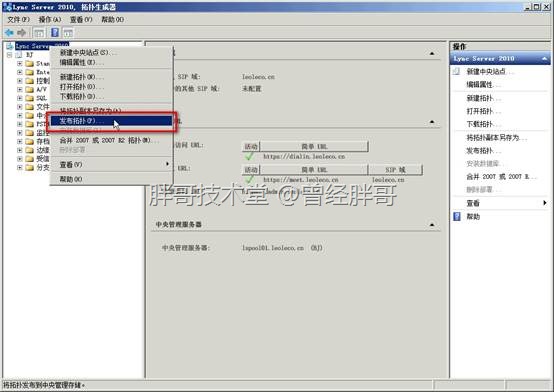Click the folder icon beside A/V

[x=30, y=89]
